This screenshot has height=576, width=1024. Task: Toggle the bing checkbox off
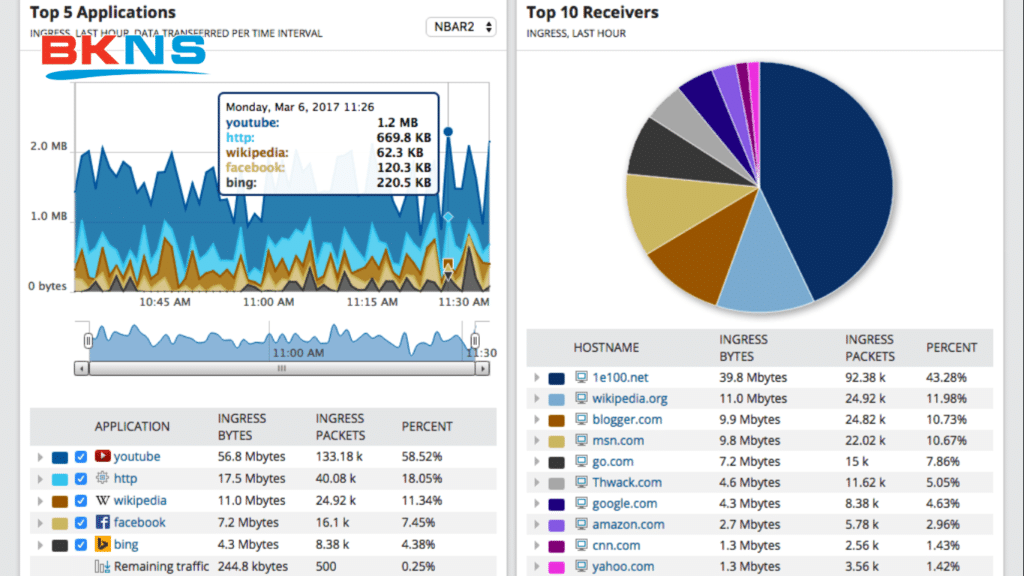pyautogui.click(x=81, y=543)
